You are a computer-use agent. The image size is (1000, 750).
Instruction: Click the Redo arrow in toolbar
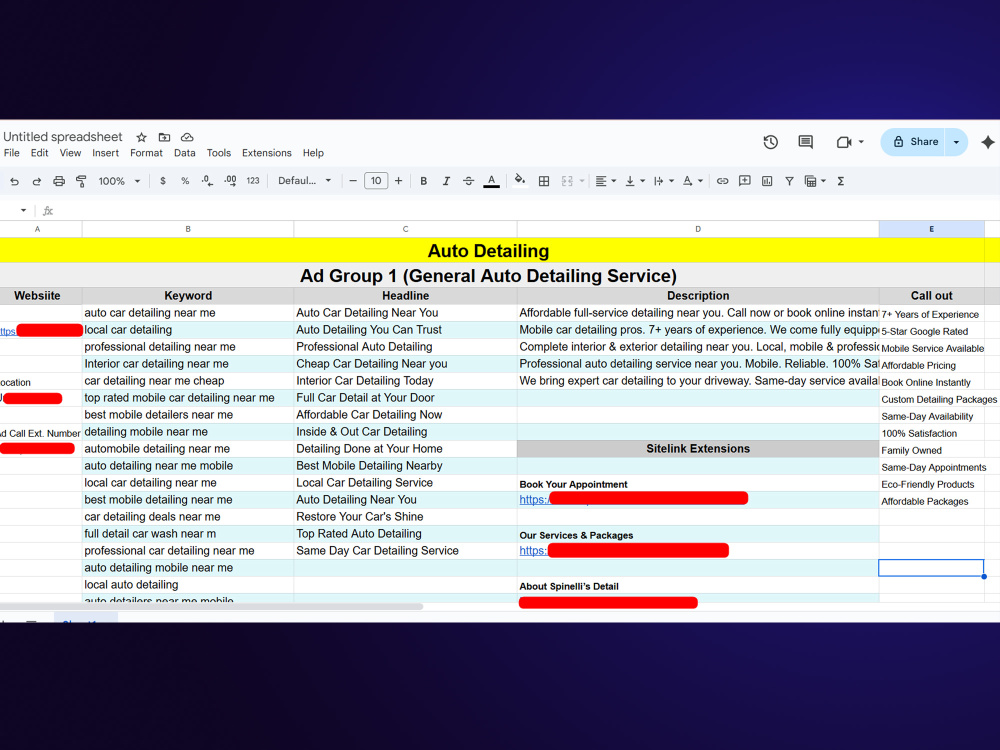[x=36, y=181]
